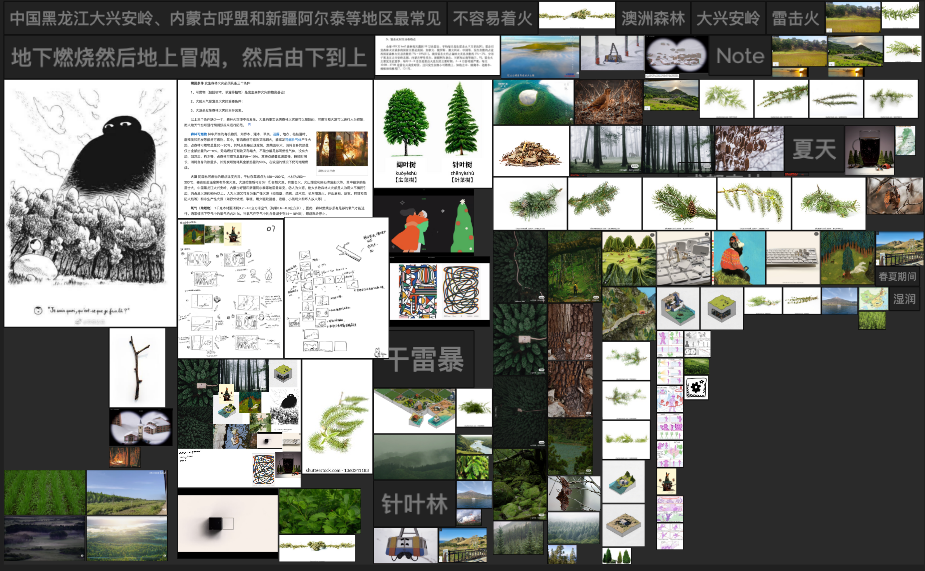The height and width of the screenshot is (571, 925).
Task: Select the wetland aerial photo at top
Action: [x=540, y=56]
